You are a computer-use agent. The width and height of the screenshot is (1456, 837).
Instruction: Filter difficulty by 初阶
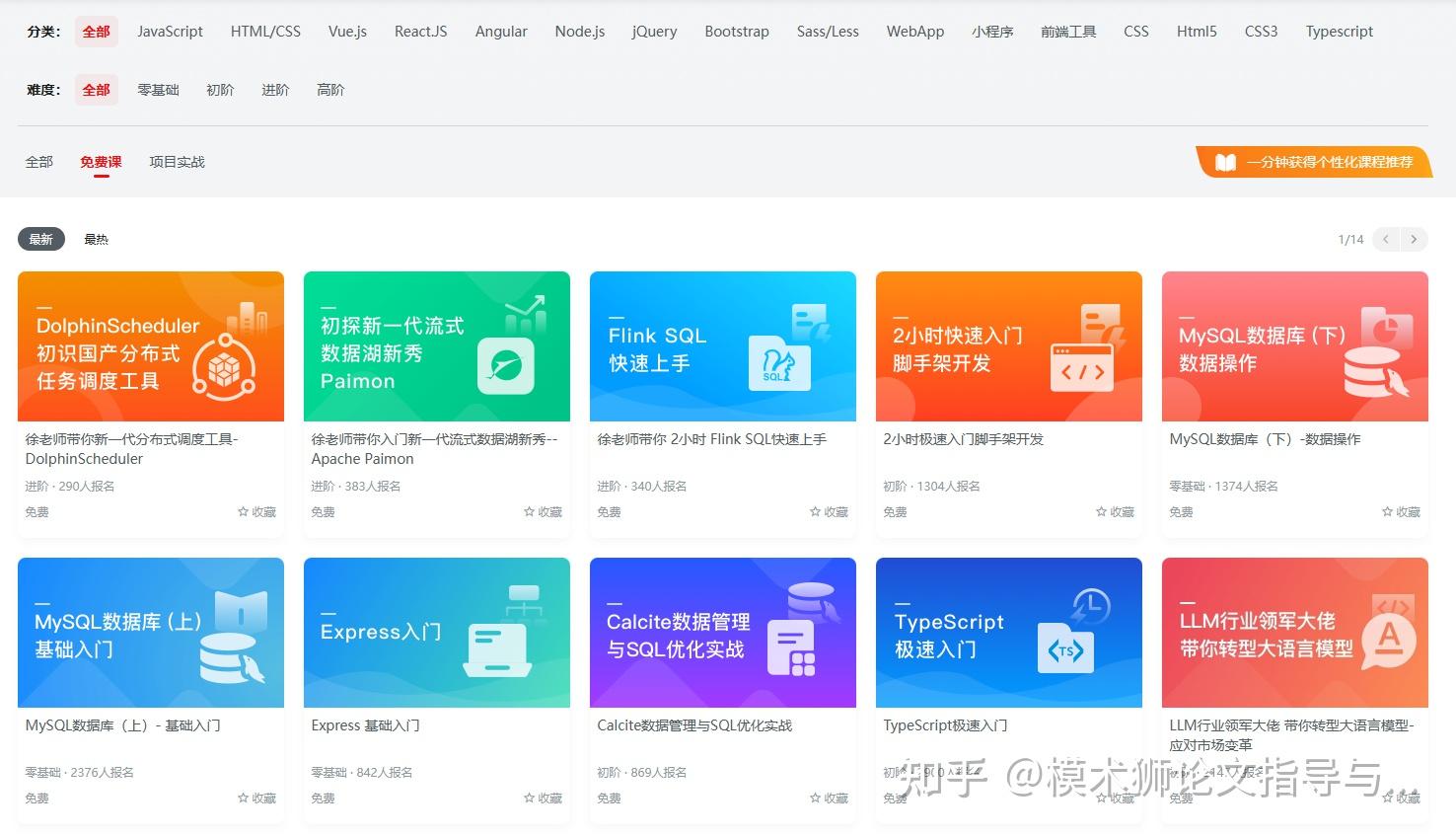[220, 90]
